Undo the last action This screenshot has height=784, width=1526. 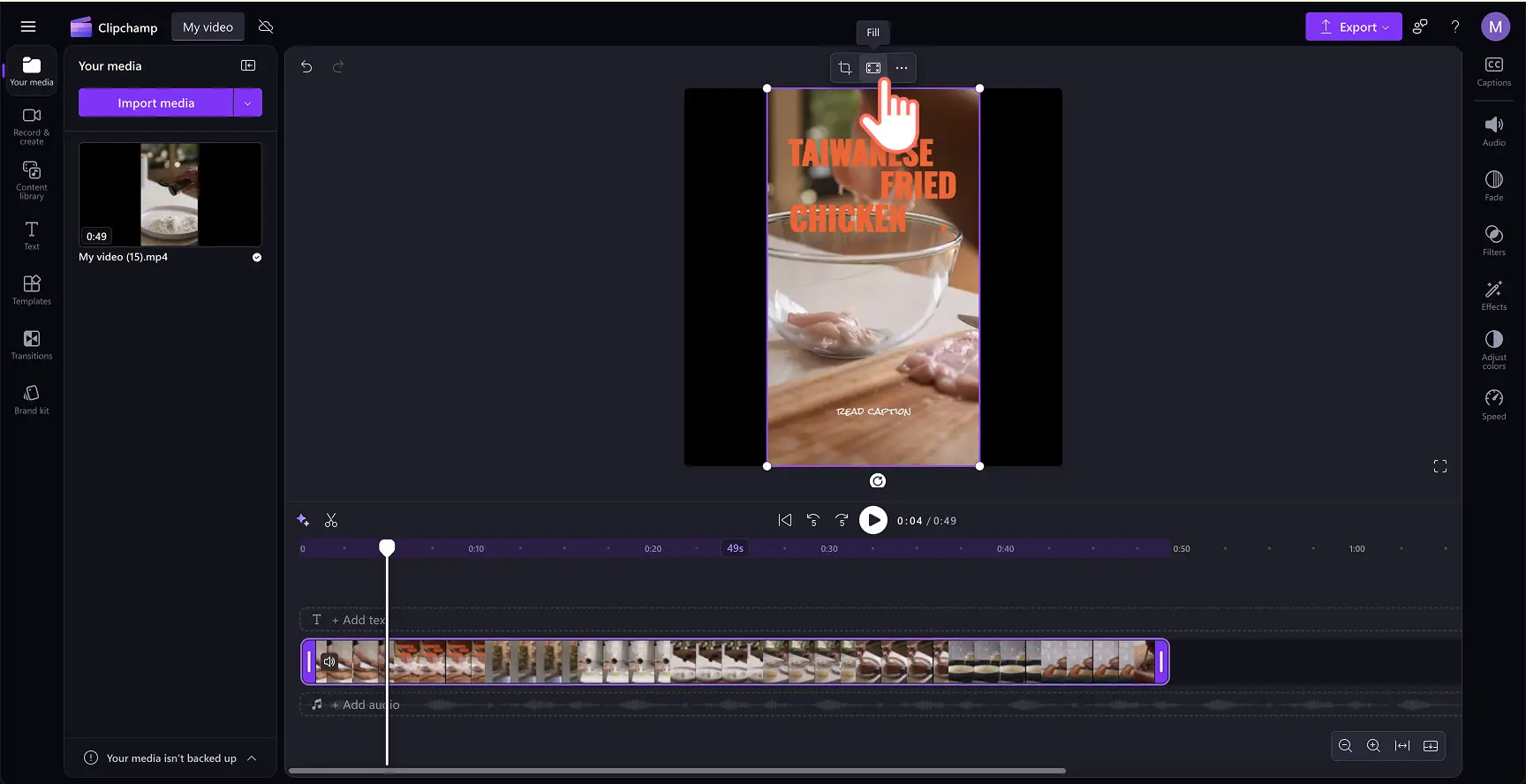306,67
